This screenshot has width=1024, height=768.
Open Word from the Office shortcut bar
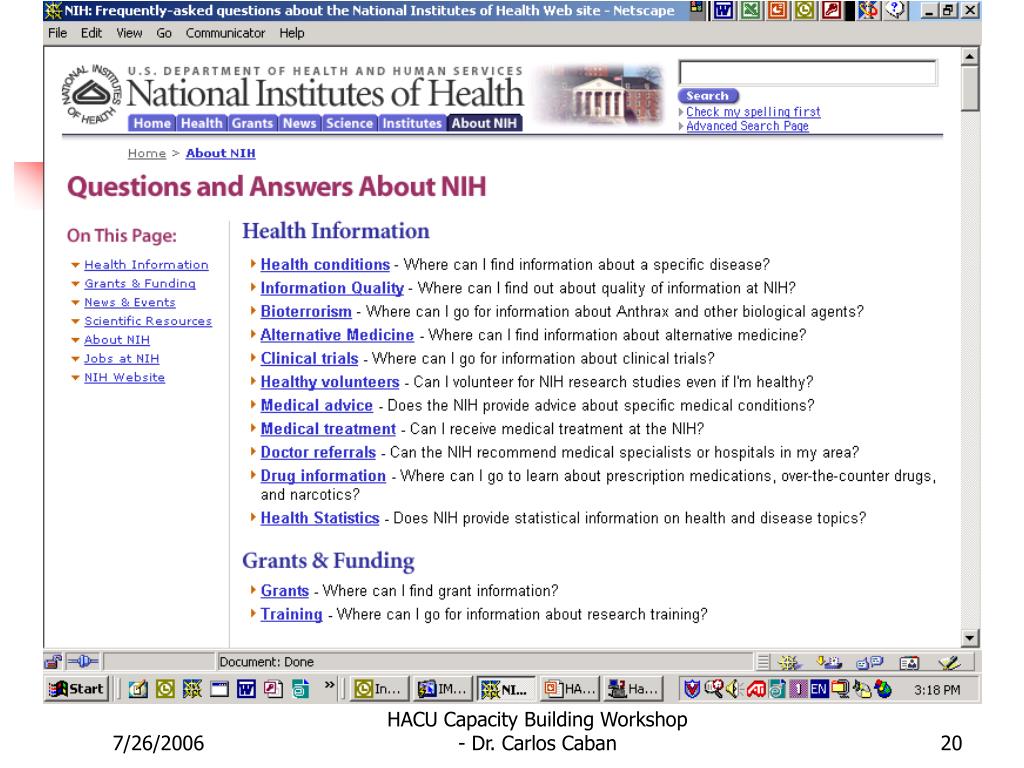pos(722,10)
